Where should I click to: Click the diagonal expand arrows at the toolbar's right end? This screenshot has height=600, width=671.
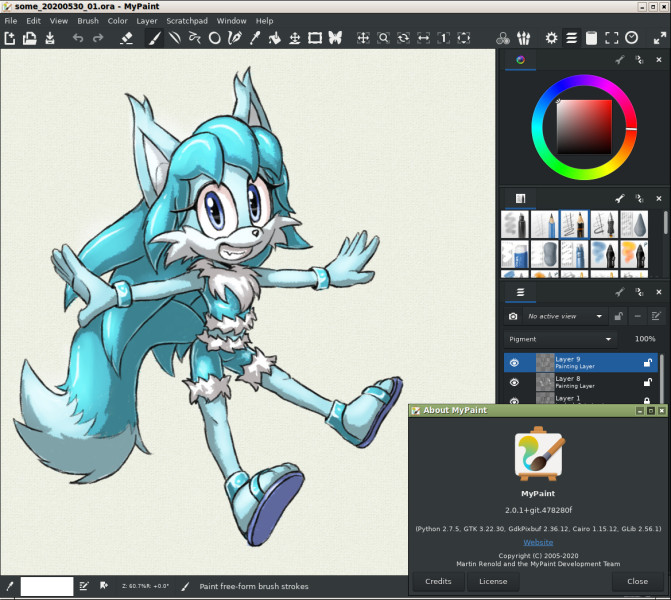[659, 38]
